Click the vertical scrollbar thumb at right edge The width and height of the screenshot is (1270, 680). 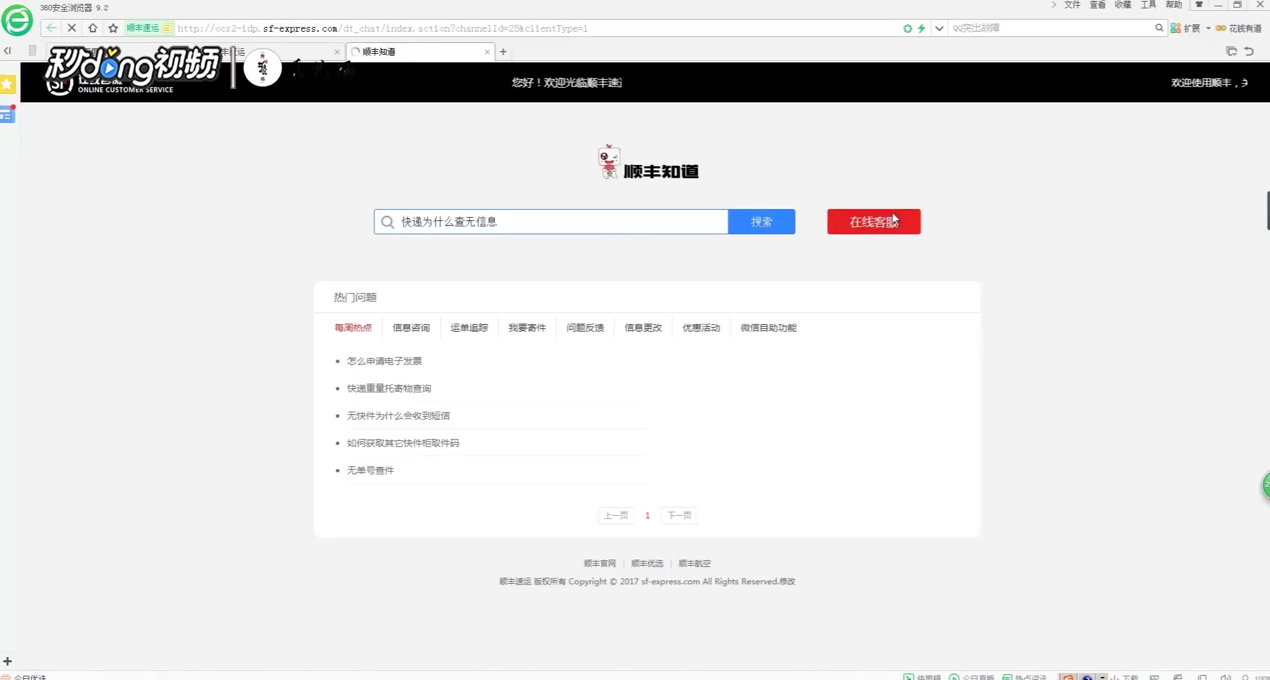[x=1267, y=210]
